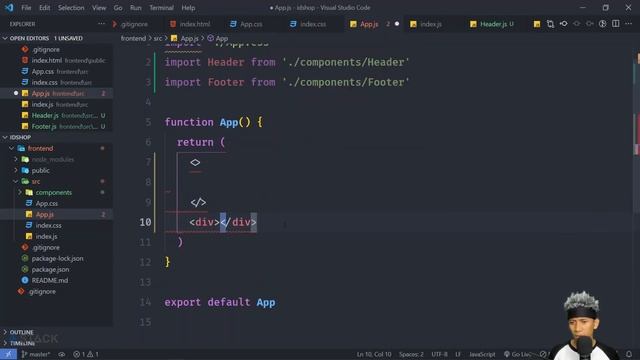The height and width of the screenshot is (360, 640).
Task: Click the Ln 10, Col 10 cursor position indicator
Action: [374, 354]
